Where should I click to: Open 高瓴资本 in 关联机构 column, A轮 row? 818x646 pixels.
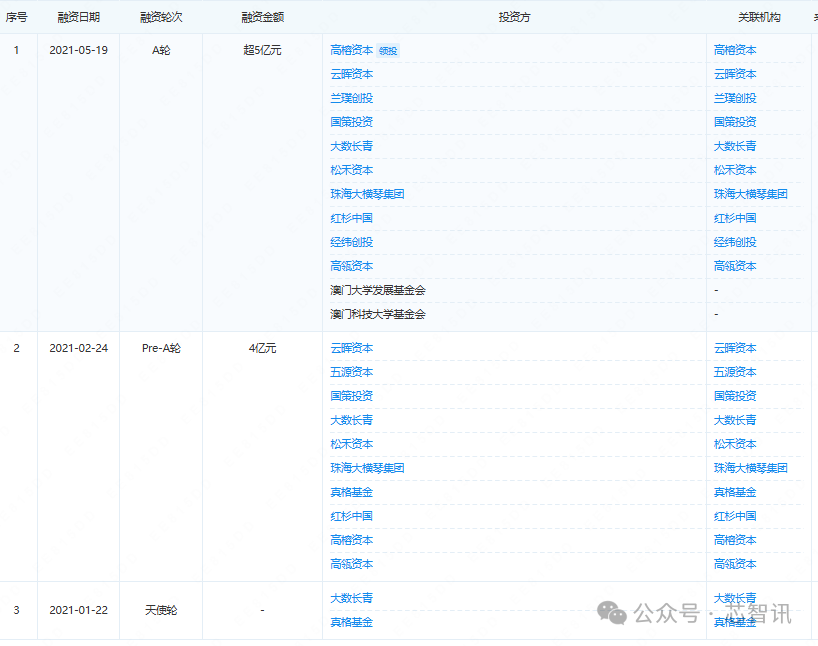[735, 266]
